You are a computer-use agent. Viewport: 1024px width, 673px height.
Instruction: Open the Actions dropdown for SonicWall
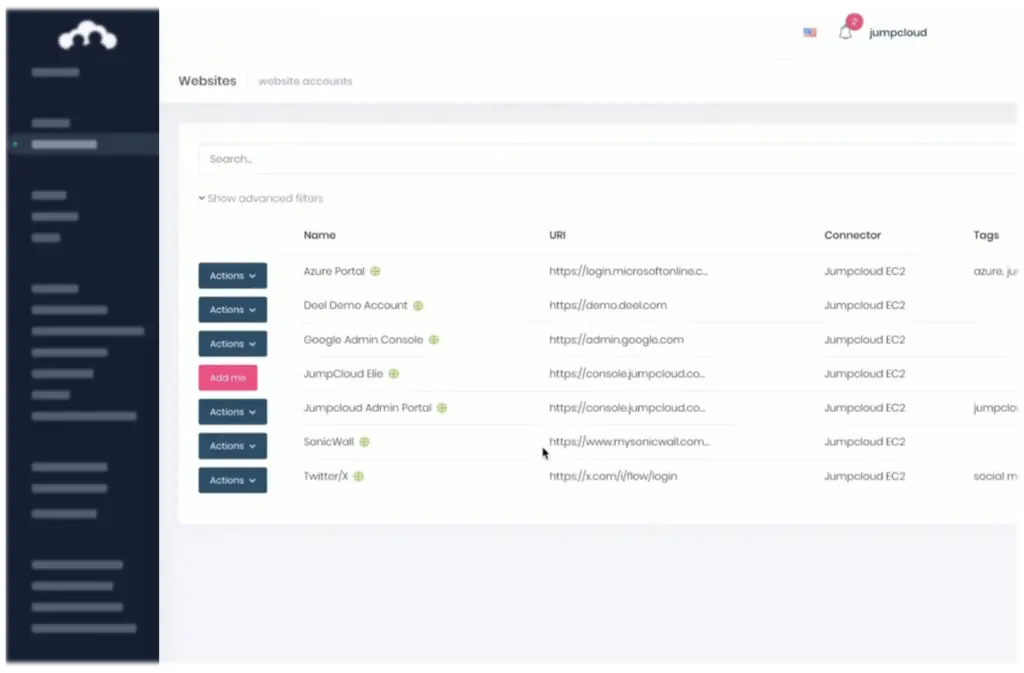tap(232, 446)
